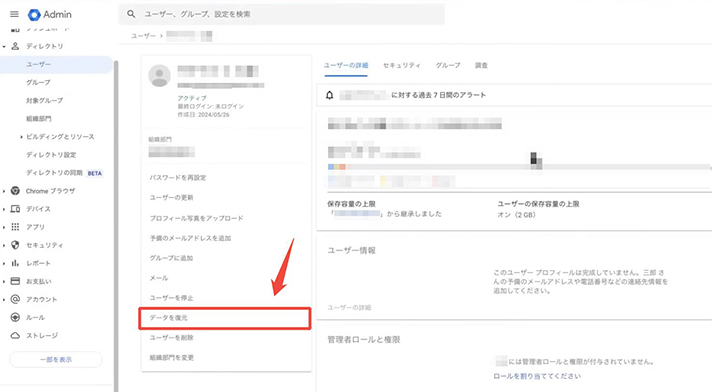Viewport: 712px width, 392px height.
Task: Click 予備のメールアドレスを追加
Action: click(190, 238)
